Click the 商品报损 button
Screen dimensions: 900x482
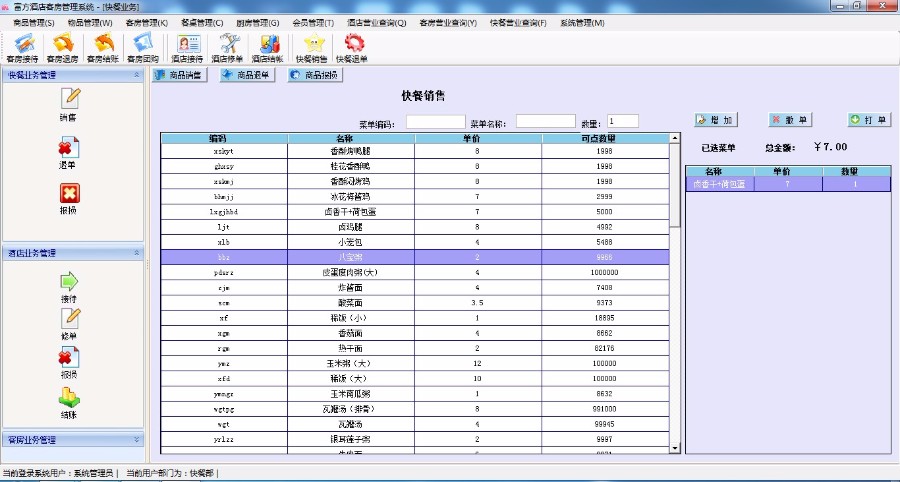pos(315,75)
